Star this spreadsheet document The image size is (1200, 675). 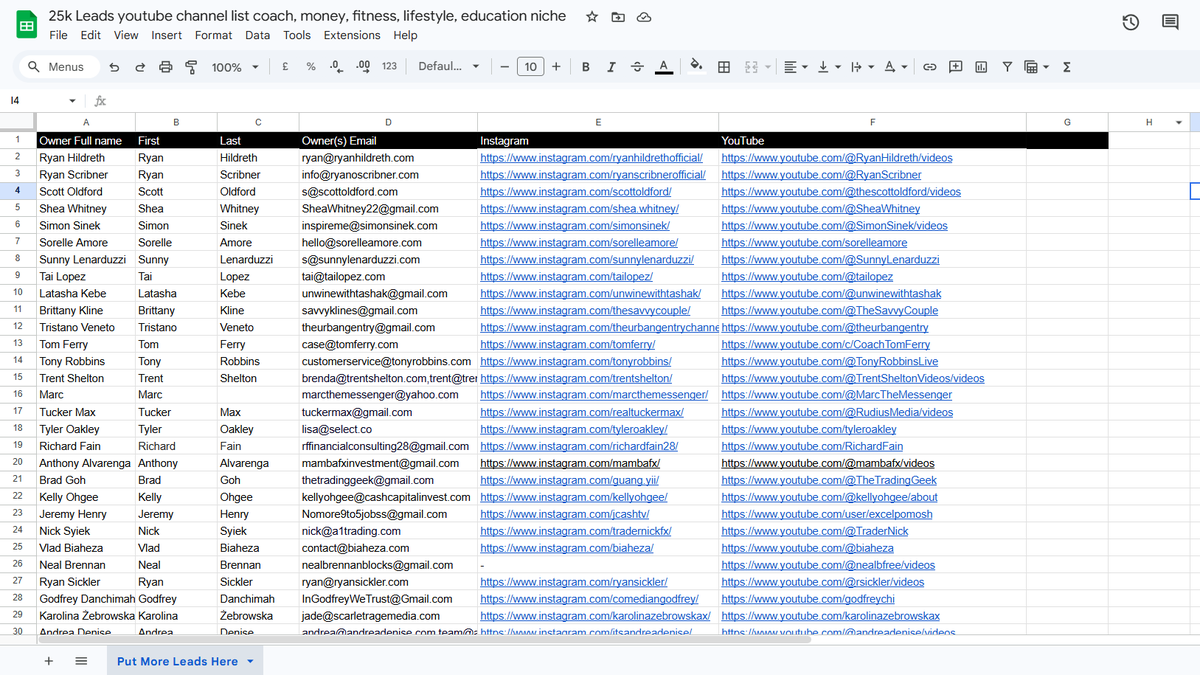coord(592,17)
